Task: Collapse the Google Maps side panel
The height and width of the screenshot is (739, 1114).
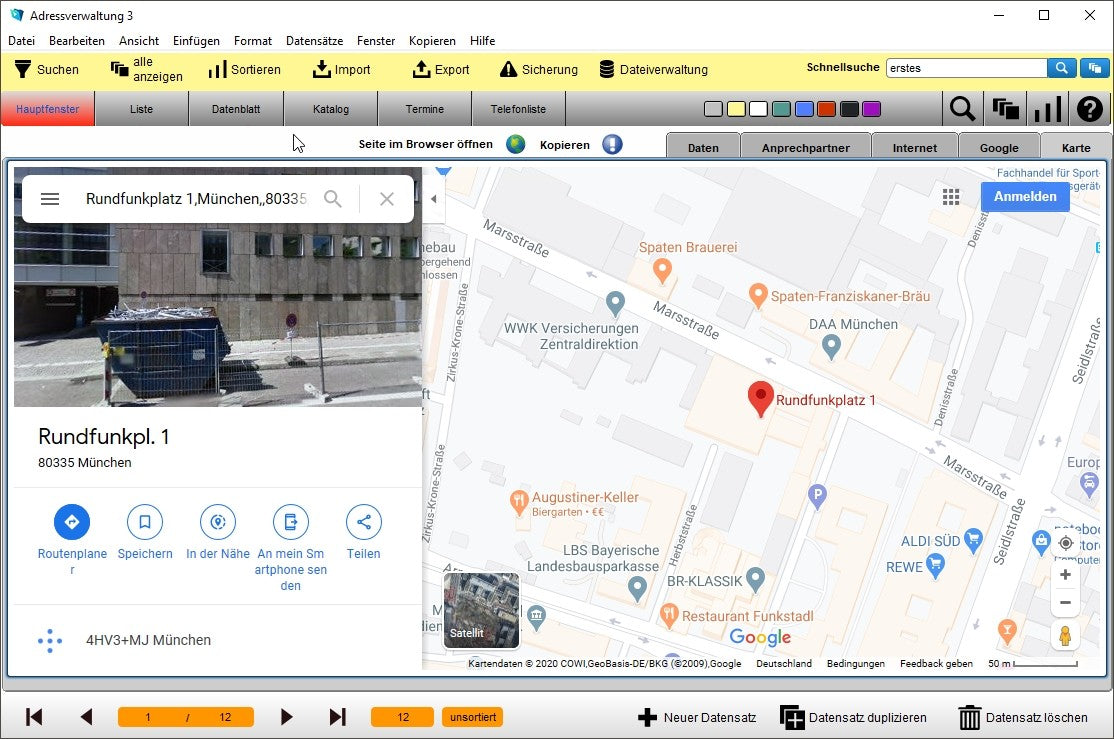Action: (x=433, y=199)
